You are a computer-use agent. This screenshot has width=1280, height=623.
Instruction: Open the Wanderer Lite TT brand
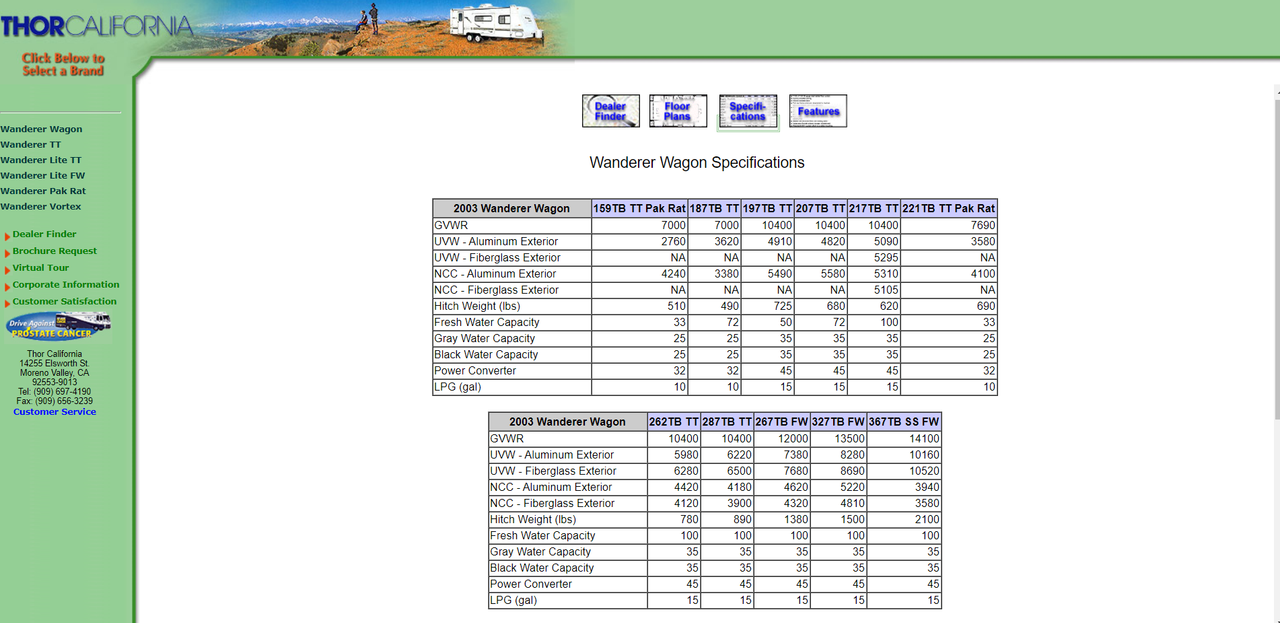[41, 160]
